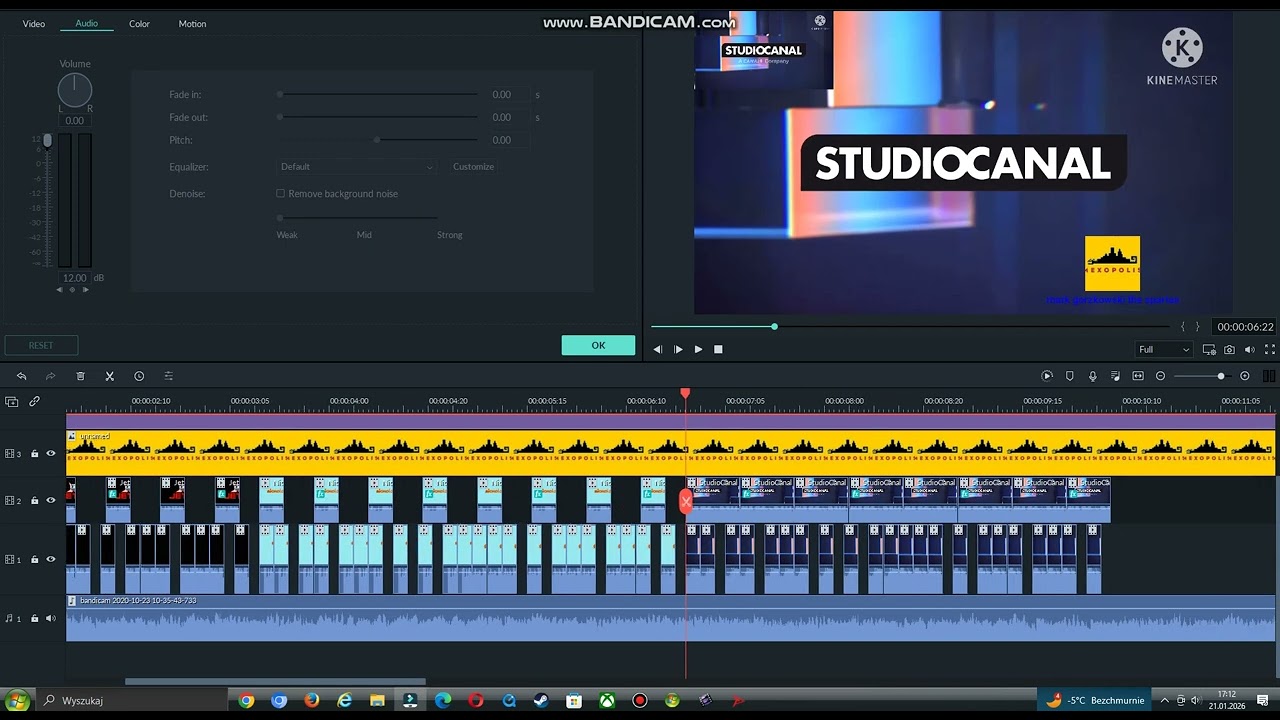
Task: Split clip using the scissors icon
Action: (x=109, y=376)
